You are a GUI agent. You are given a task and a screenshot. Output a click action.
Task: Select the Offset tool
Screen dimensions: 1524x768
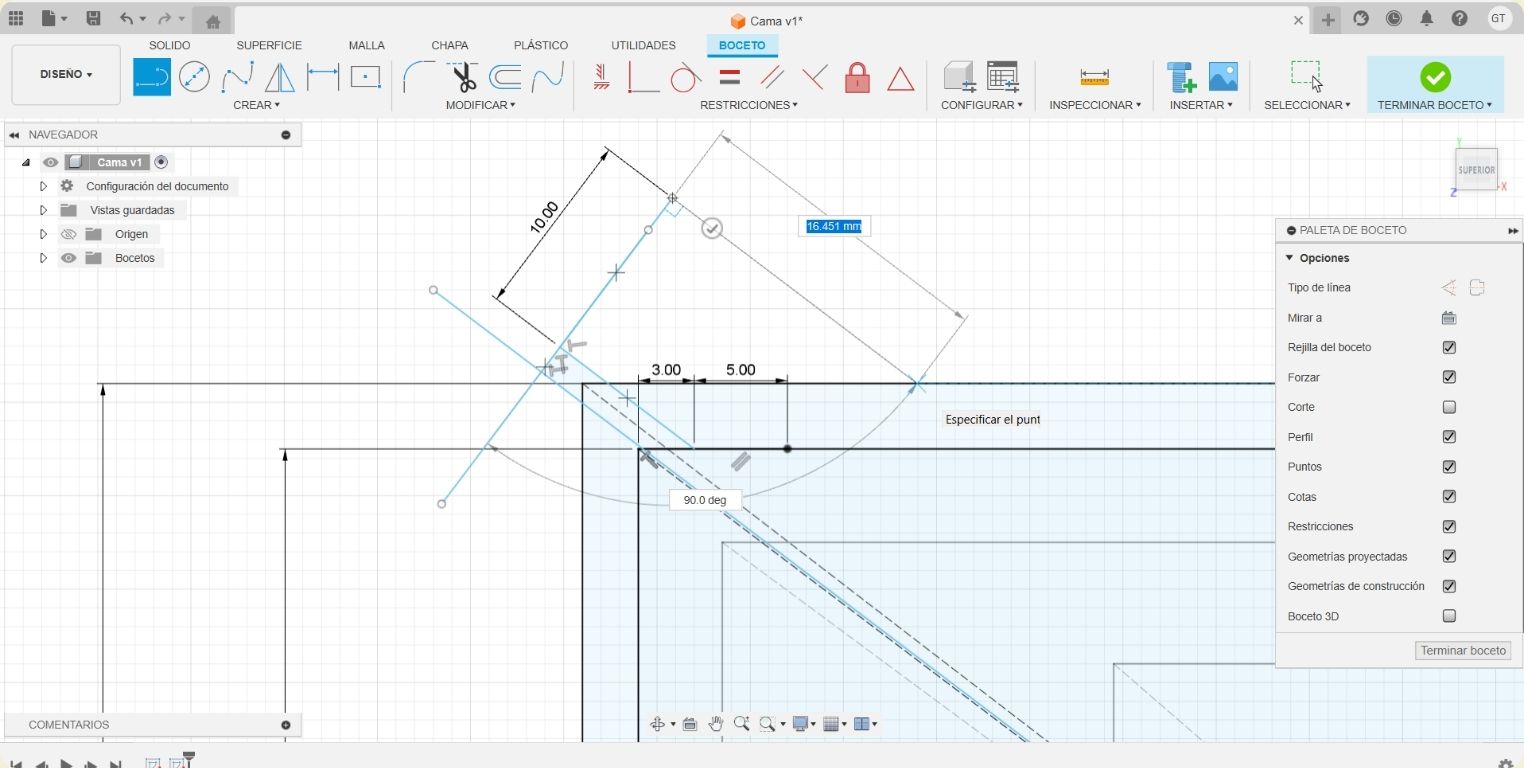[505, 77]
